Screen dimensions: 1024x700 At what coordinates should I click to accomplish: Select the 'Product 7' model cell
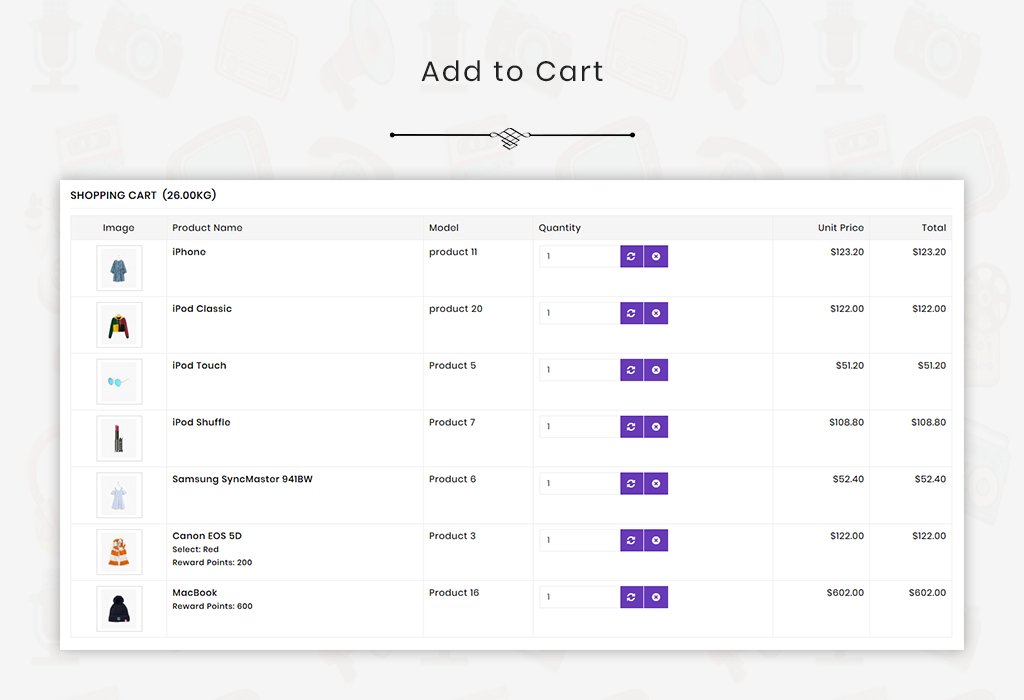(452, 422)
